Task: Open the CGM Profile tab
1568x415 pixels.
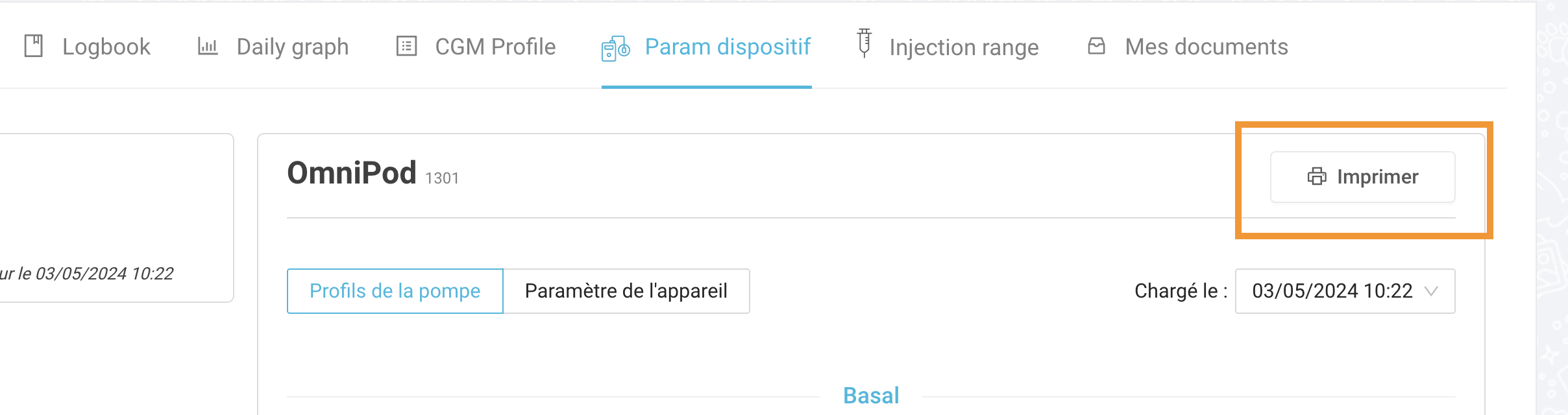Action: coord(476,47)
